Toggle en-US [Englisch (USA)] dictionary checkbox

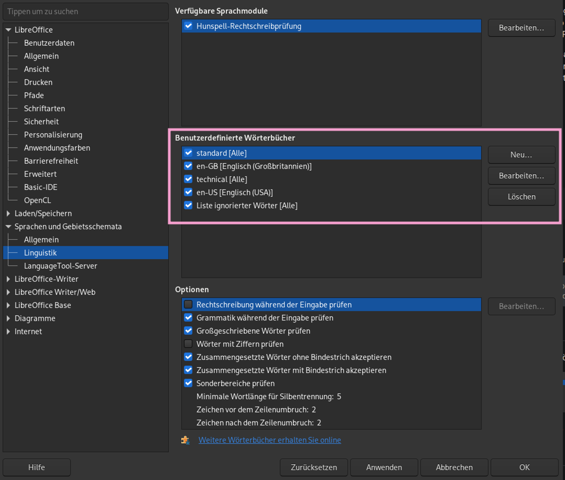188,192
